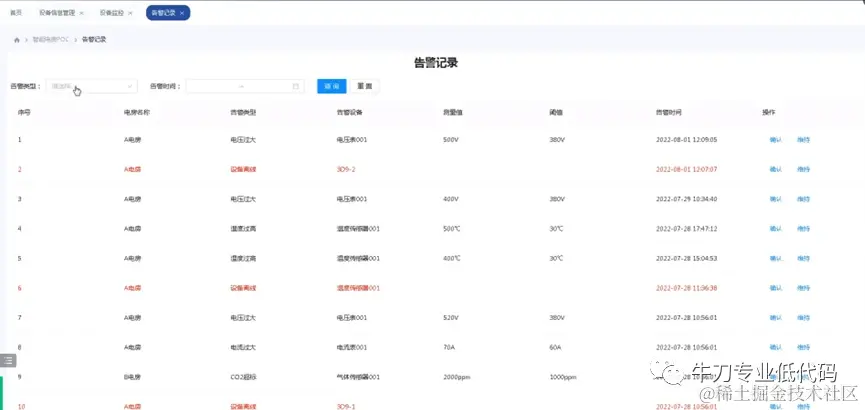Click the 2022-07-28 15:04:53 timestamp

(686, 258)
